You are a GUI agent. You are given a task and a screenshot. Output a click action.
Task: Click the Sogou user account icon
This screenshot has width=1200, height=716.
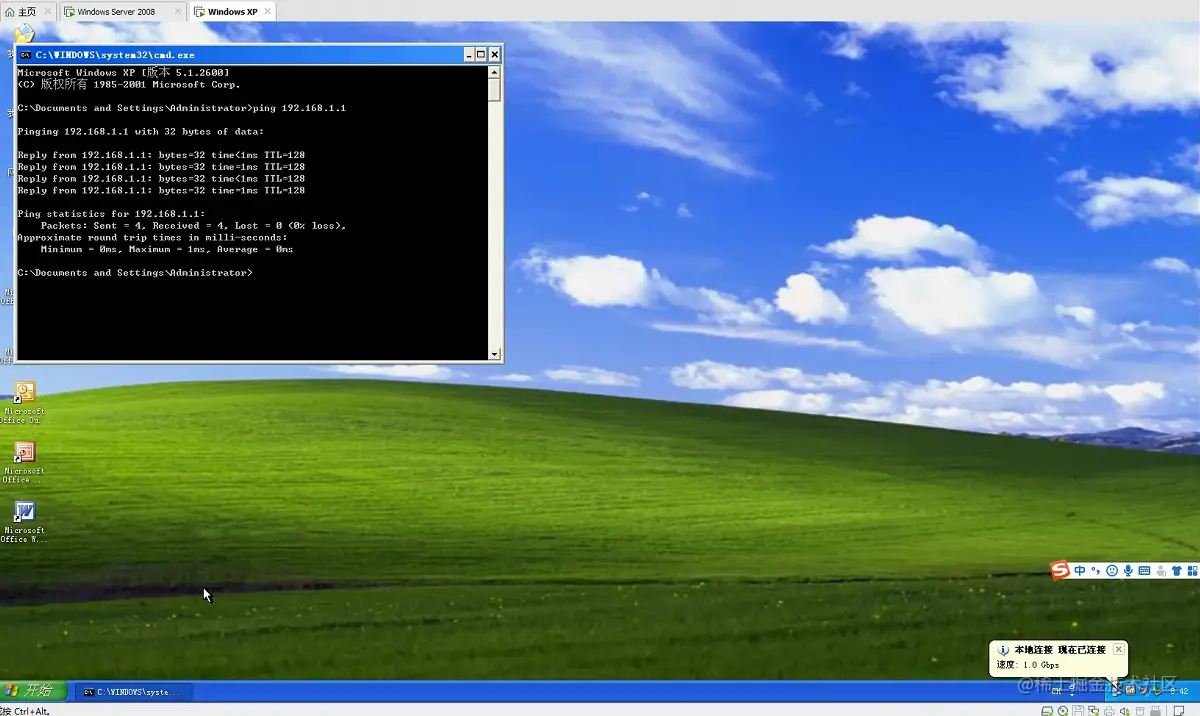coord(1161,570)
